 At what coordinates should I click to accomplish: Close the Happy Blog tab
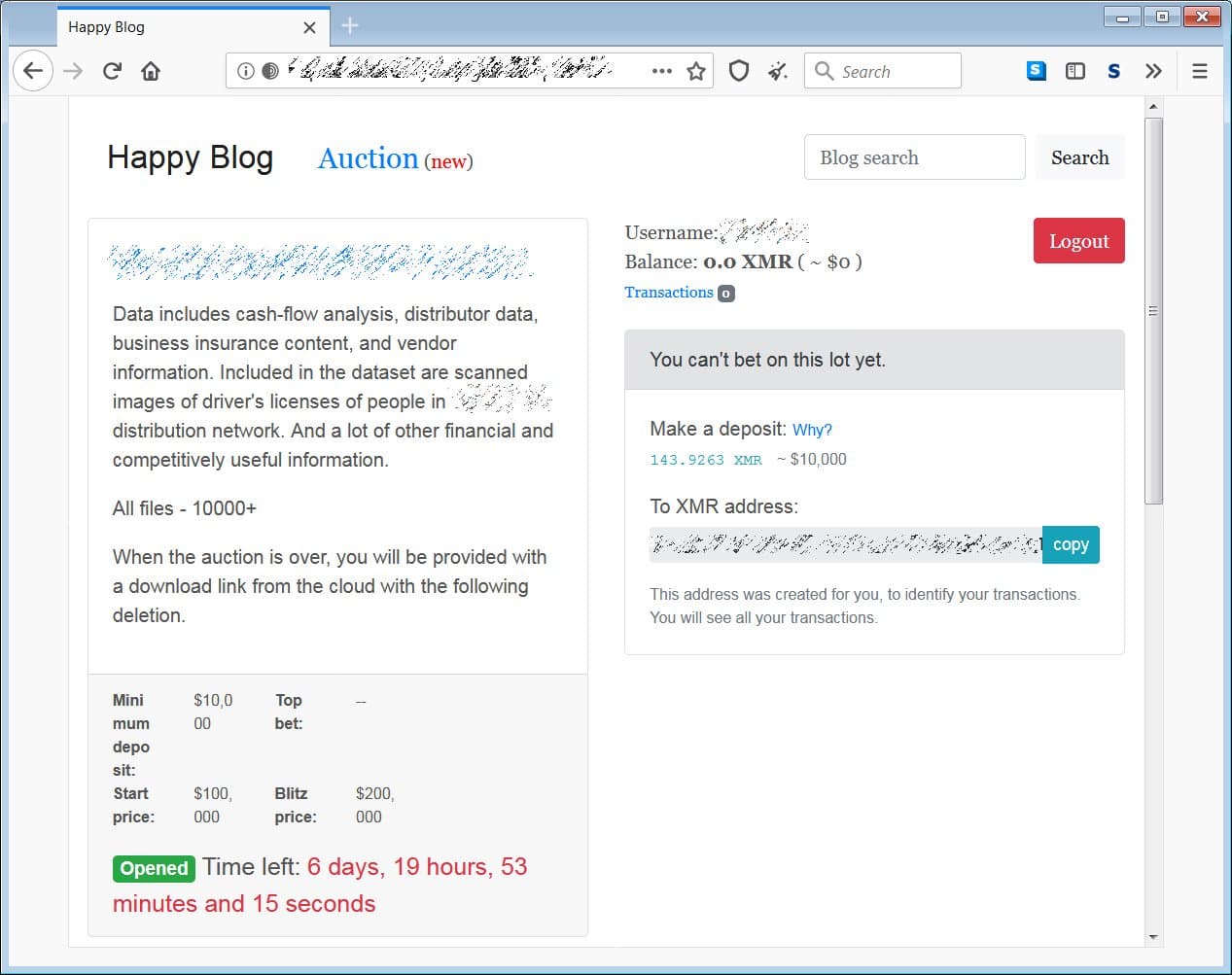[x=309, y=27]
